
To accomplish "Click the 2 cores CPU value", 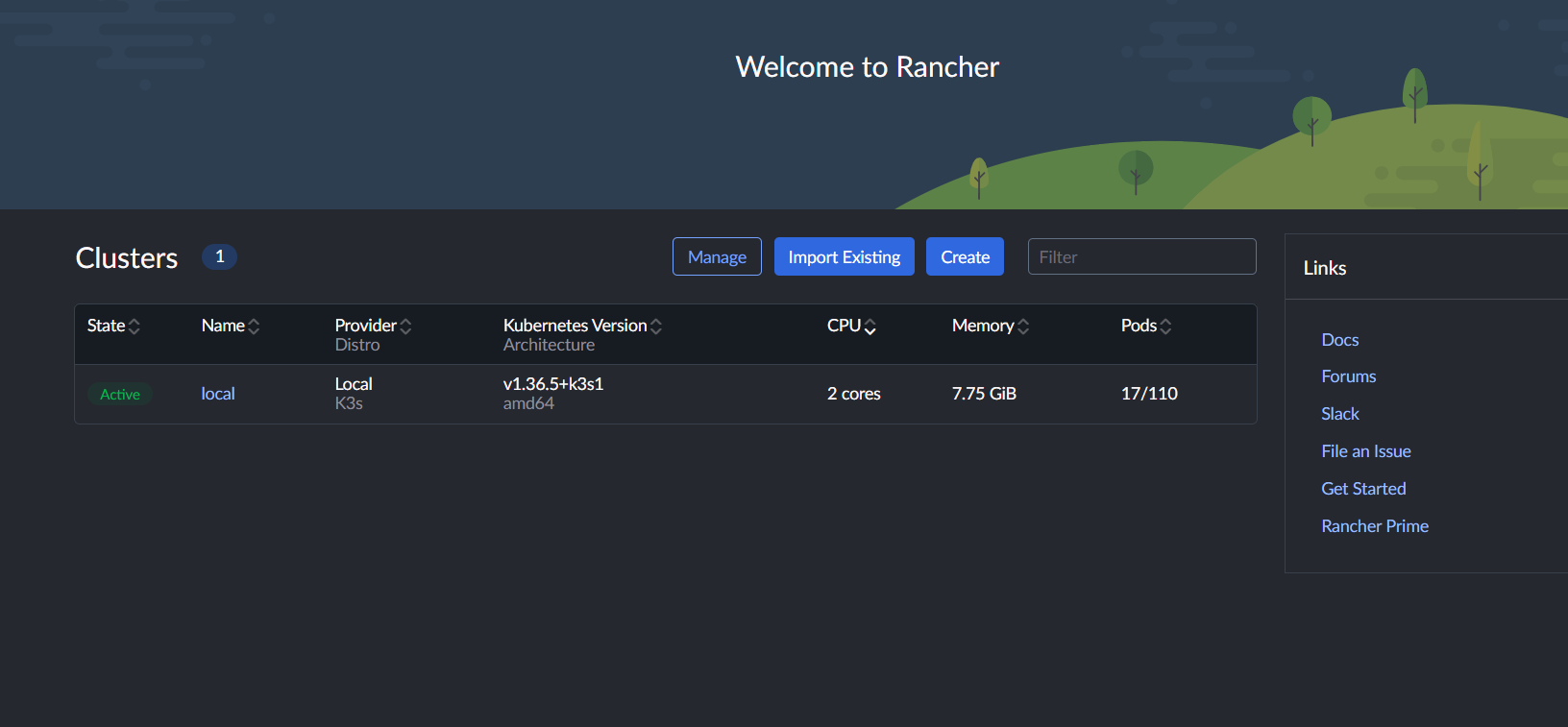I will tap(854, 394).
